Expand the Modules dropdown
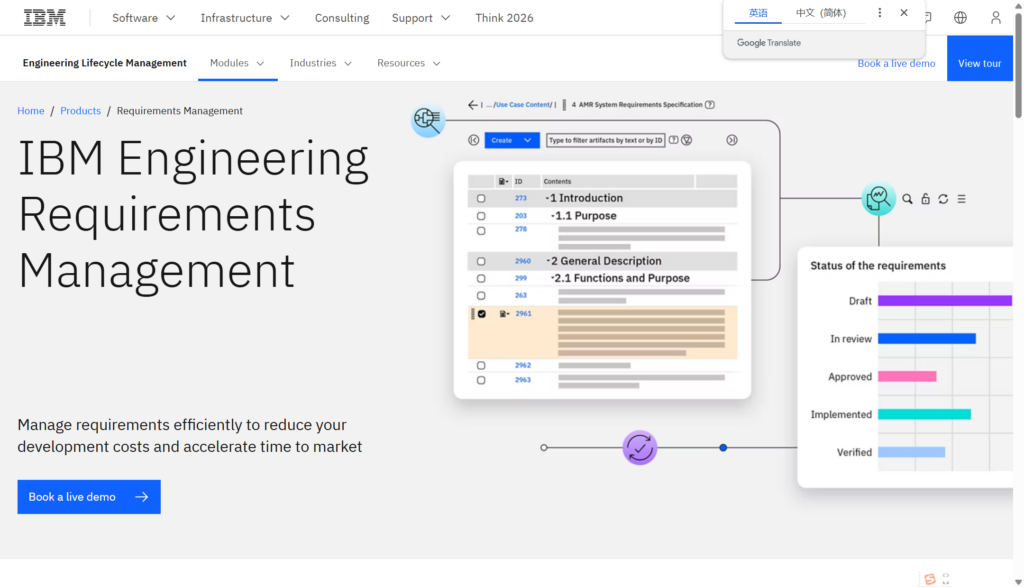 click(237, 63)
